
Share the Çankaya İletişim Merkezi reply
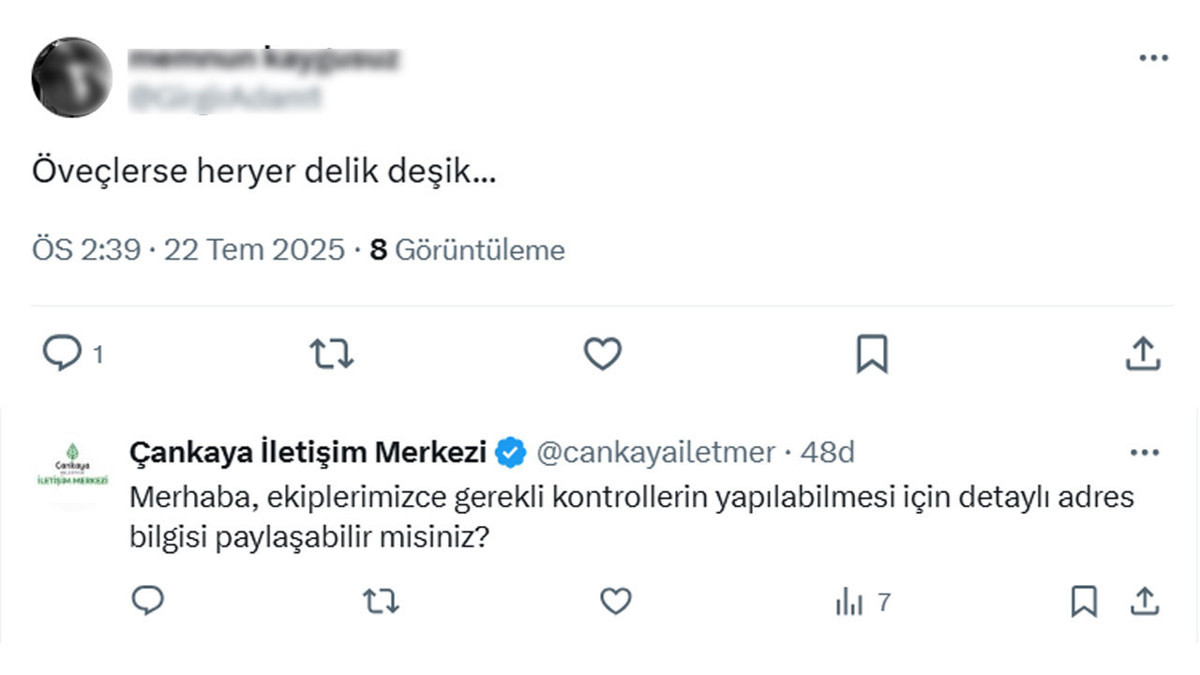pyautogui.click(x=1143, y=600)
